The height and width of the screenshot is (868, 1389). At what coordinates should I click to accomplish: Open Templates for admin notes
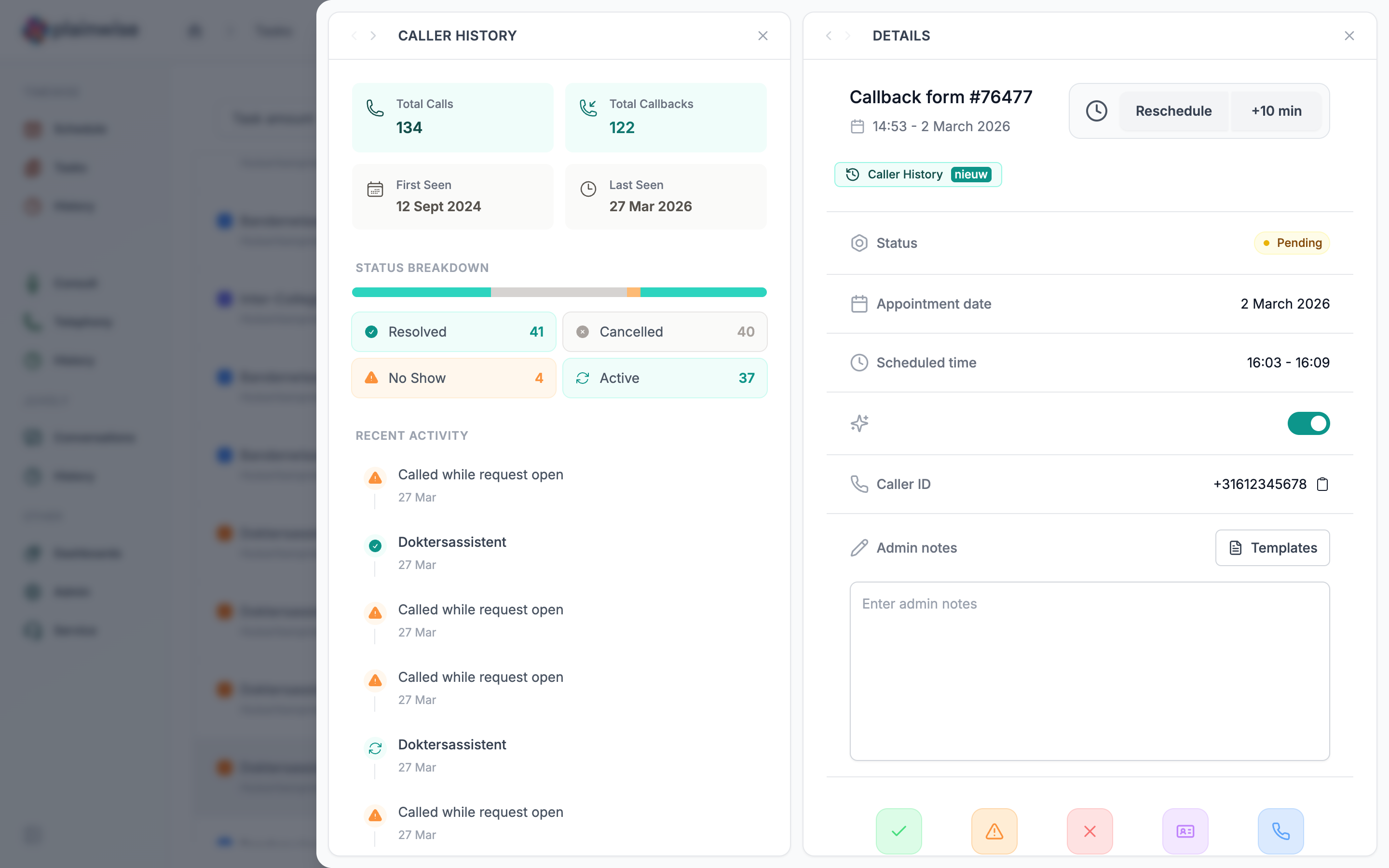coord(1272,548)
